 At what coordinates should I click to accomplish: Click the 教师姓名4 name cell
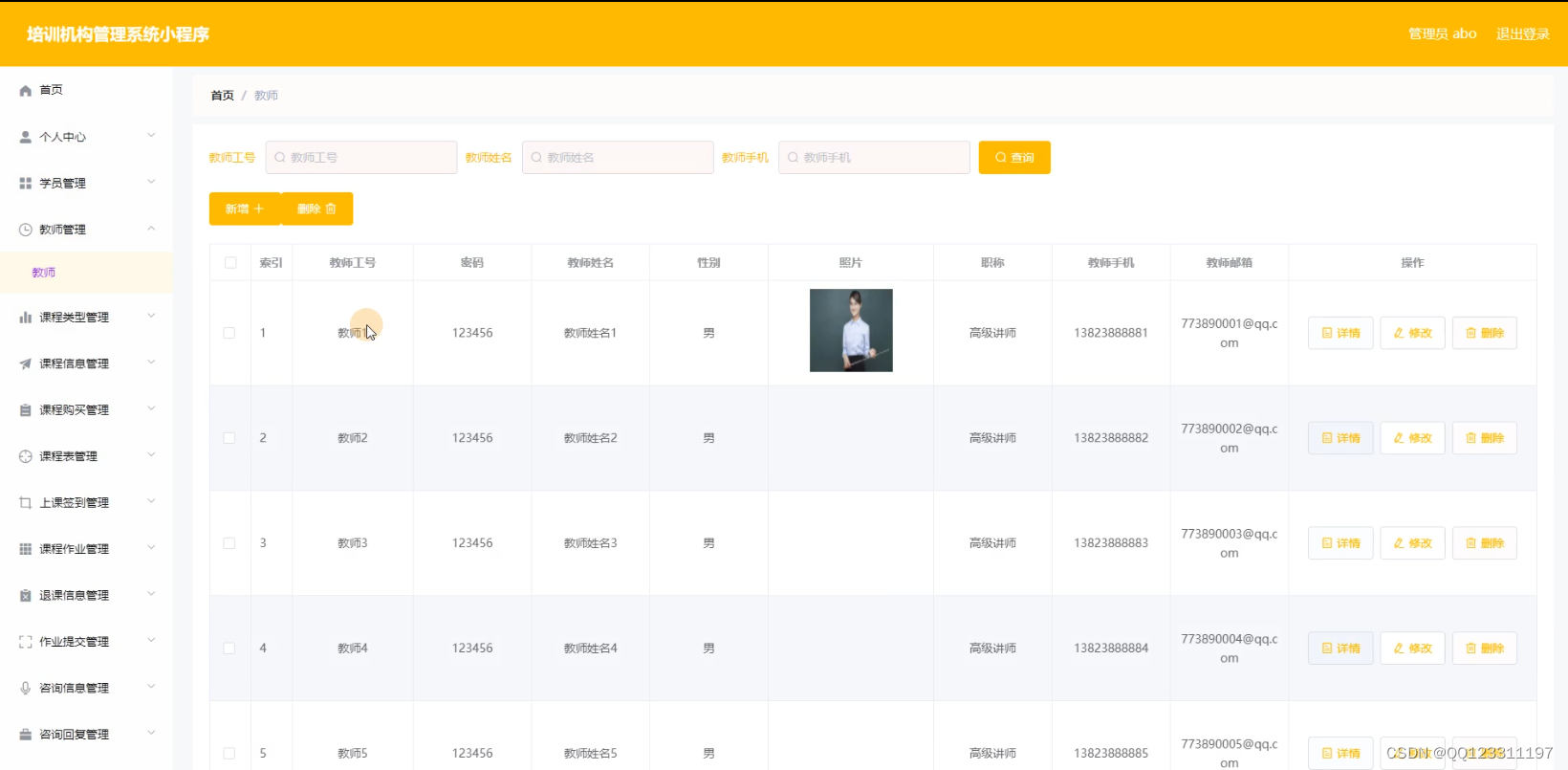pyautogui.click(x=591, y=649)
